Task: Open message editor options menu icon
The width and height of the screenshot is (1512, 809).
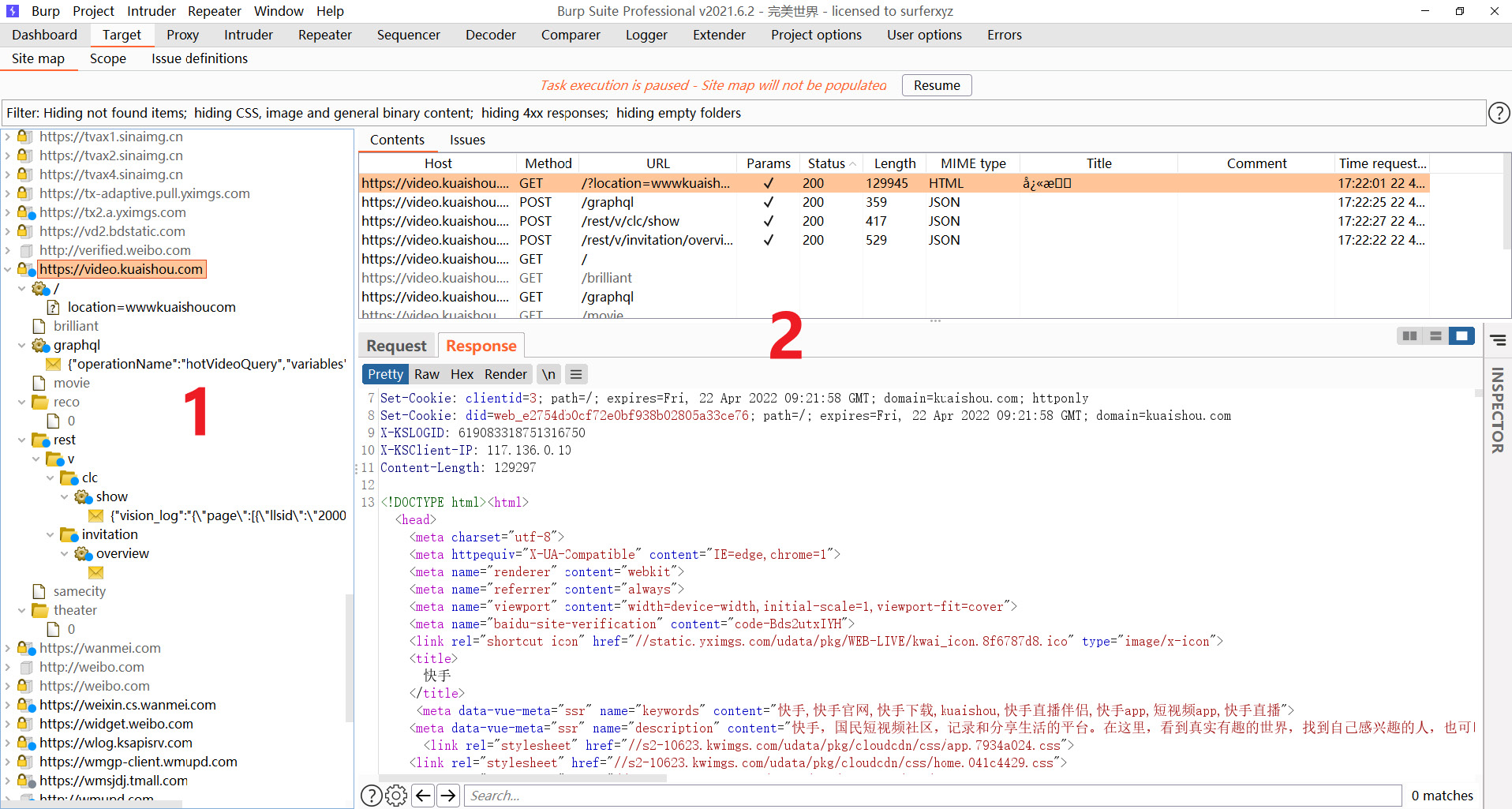Action: [576, 374]
